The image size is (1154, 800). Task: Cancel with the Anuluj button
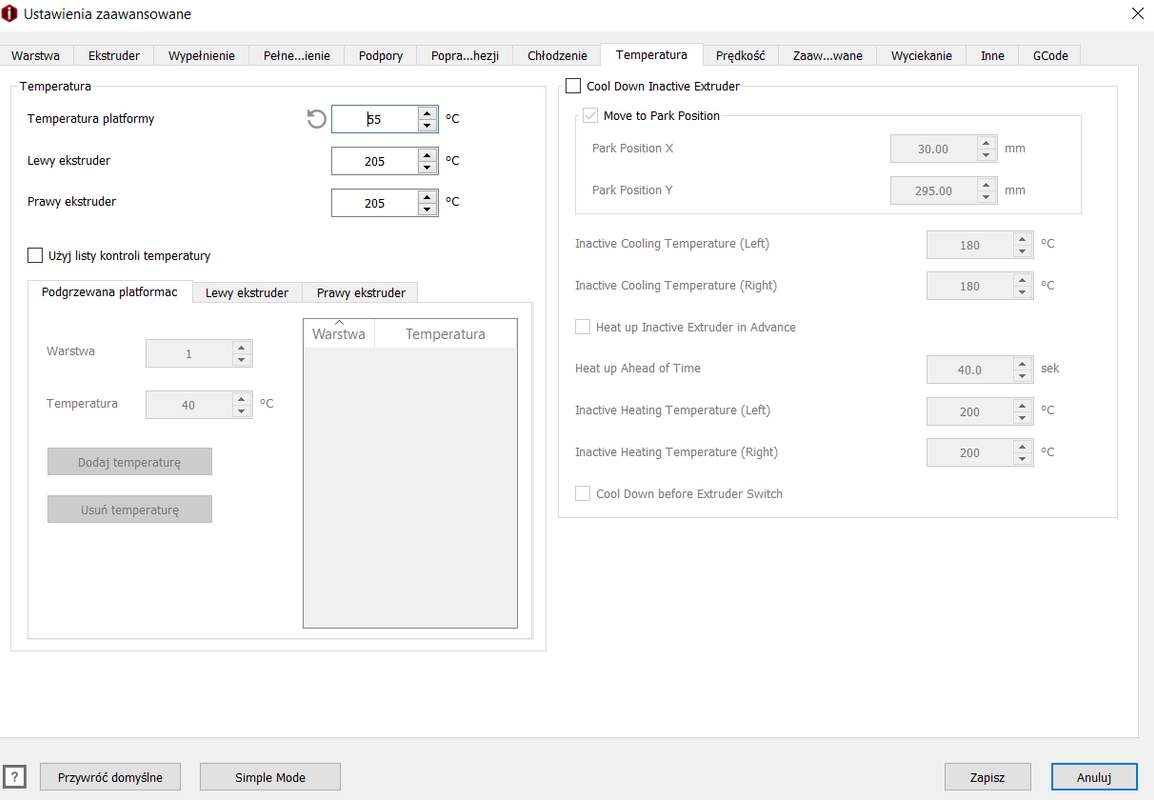click(1094, 776)
